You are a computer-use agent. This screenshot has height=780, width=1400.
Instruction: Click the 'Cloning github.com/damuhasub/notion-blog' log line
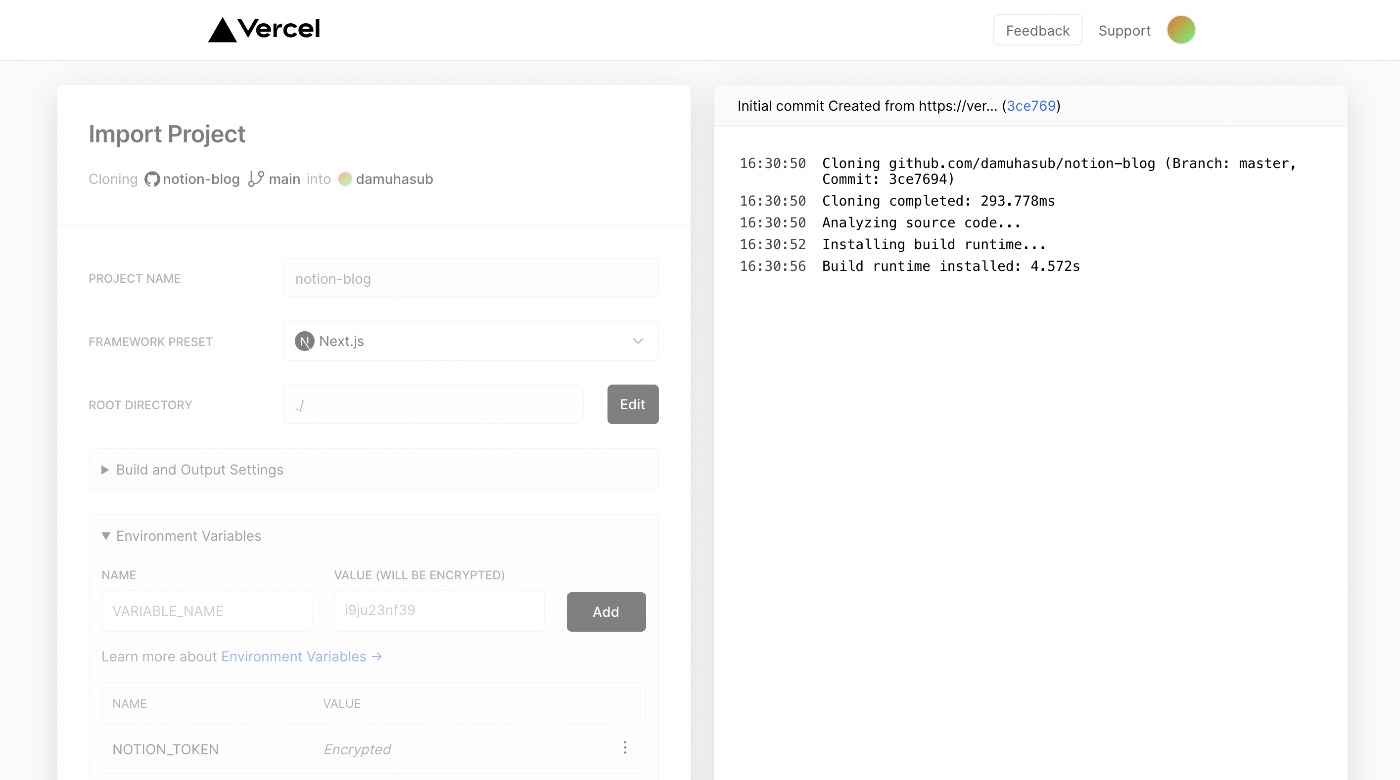pos(1059,171)
